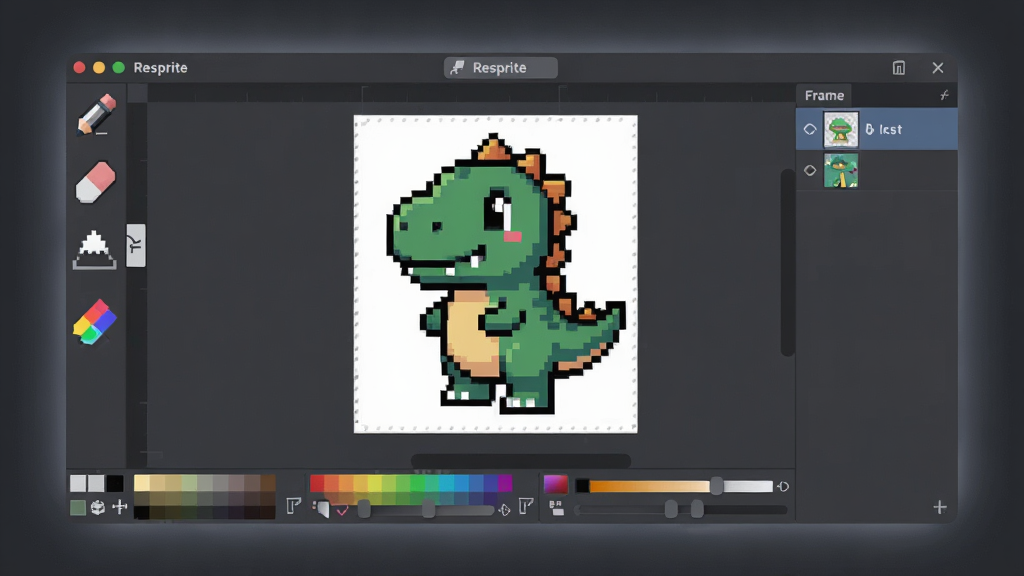The width and height of the screenshot is (1024, 576).
Task: Select the white spiked stamp tool
Action: (x=95, y=249)
